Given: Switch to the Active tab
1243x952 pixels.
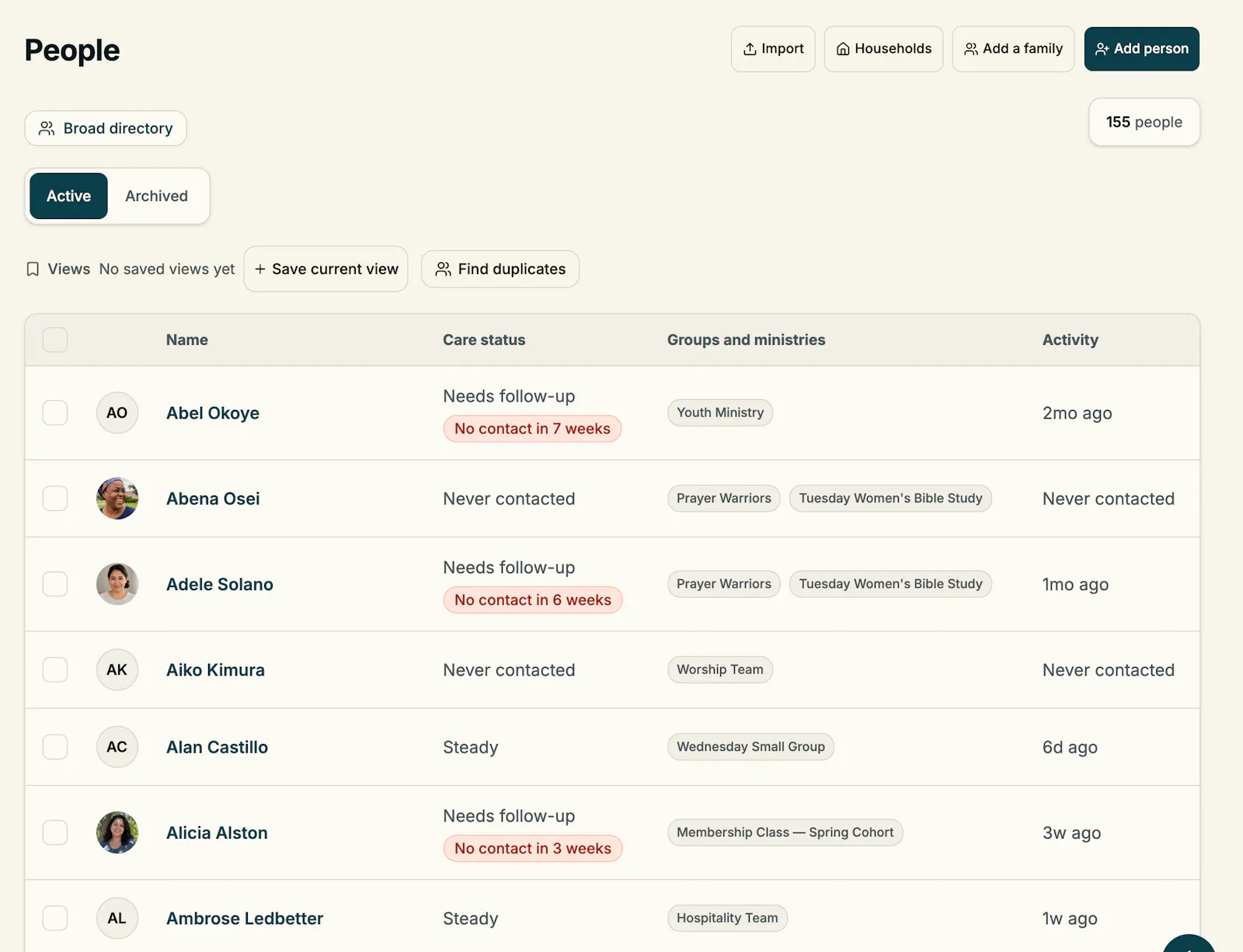Looking at the screenshot, I should tap(68, 196).
